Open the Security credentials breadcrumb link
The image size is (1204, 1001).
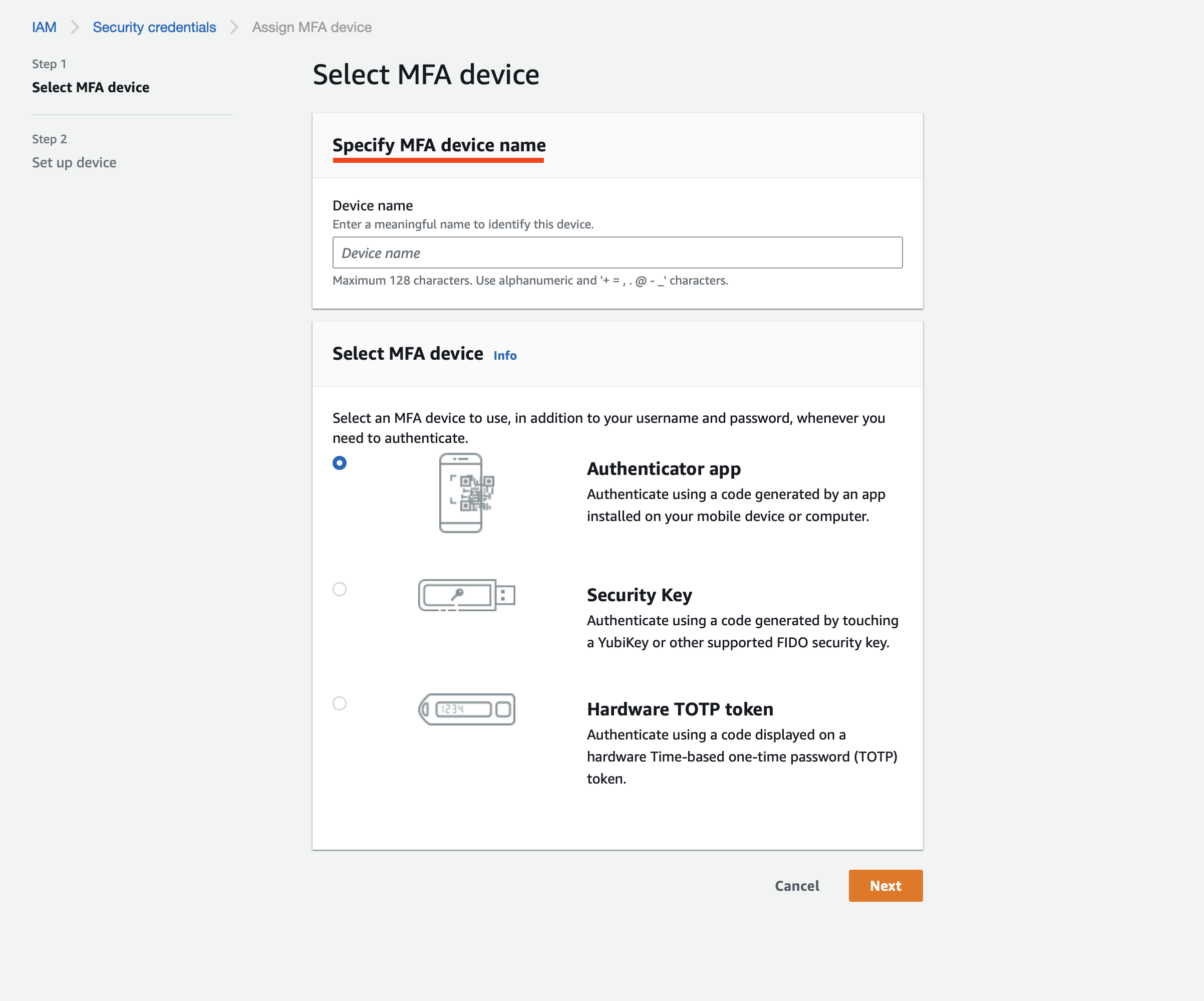point(154,27)
